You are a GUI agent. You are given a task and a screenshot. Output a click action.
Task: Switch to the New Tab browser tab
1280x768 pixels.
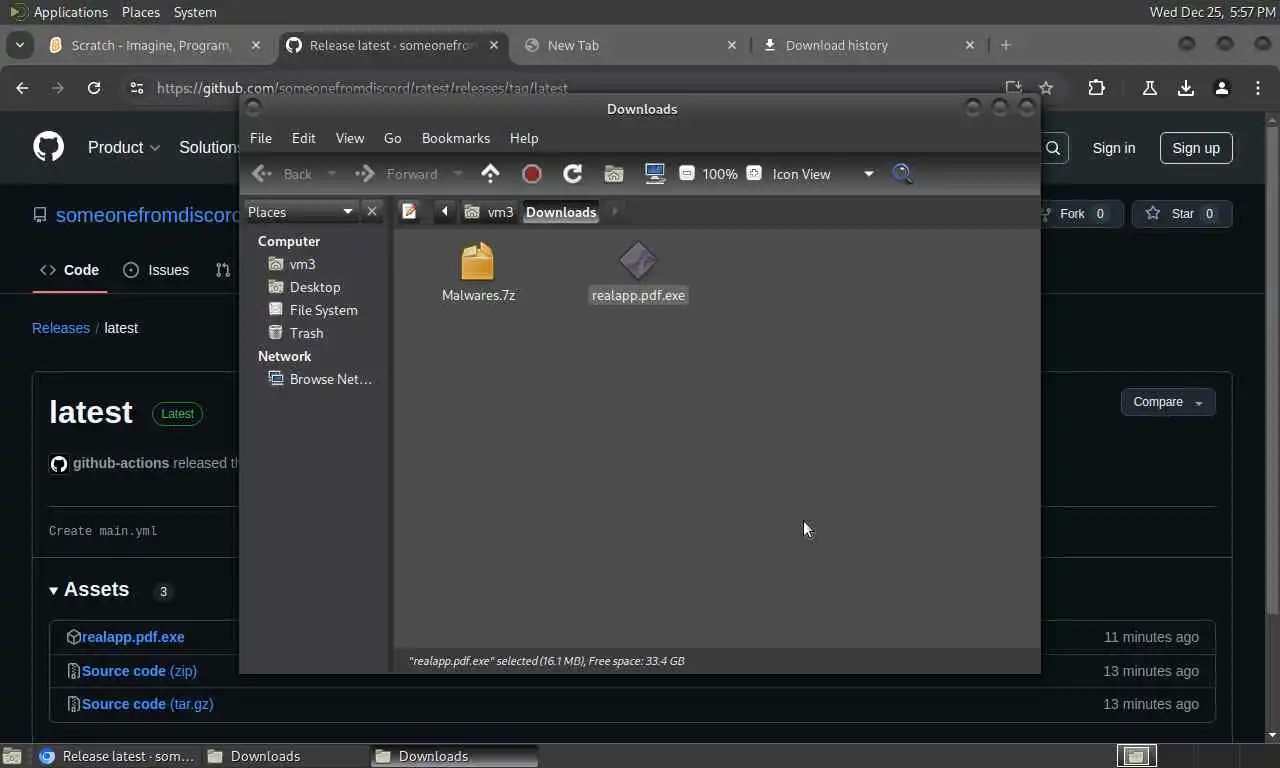click(x=630, y=45)
